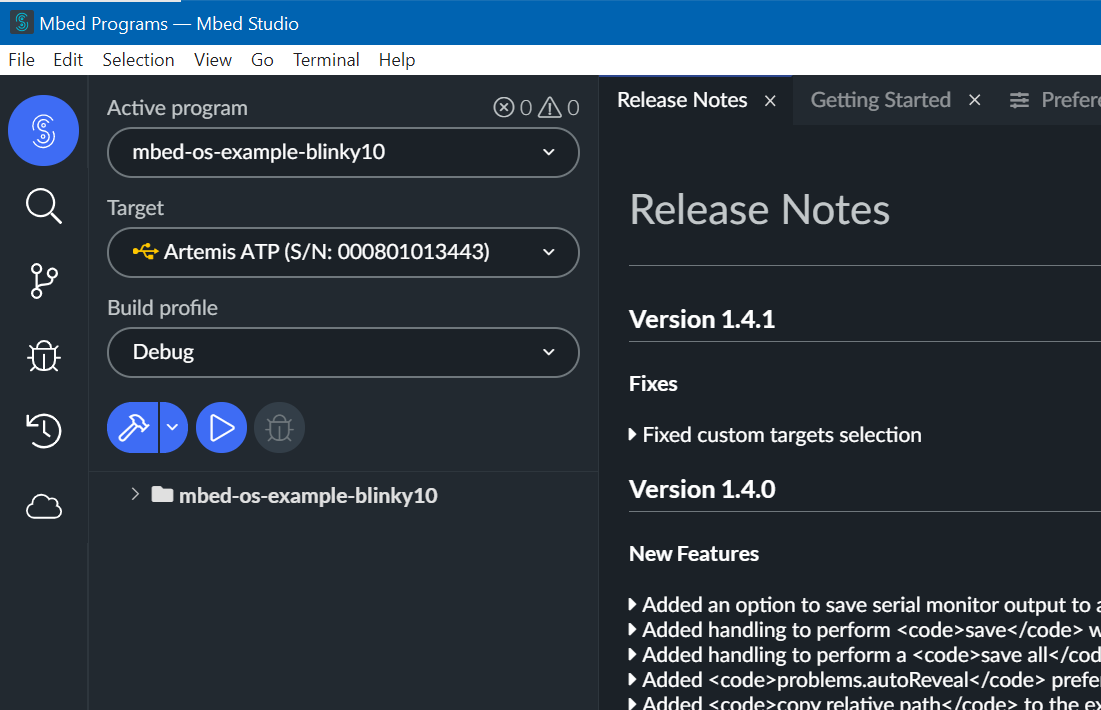Run program with the play button
The height and width of the screenshot is (710, 1101).
tap(221, 428)
